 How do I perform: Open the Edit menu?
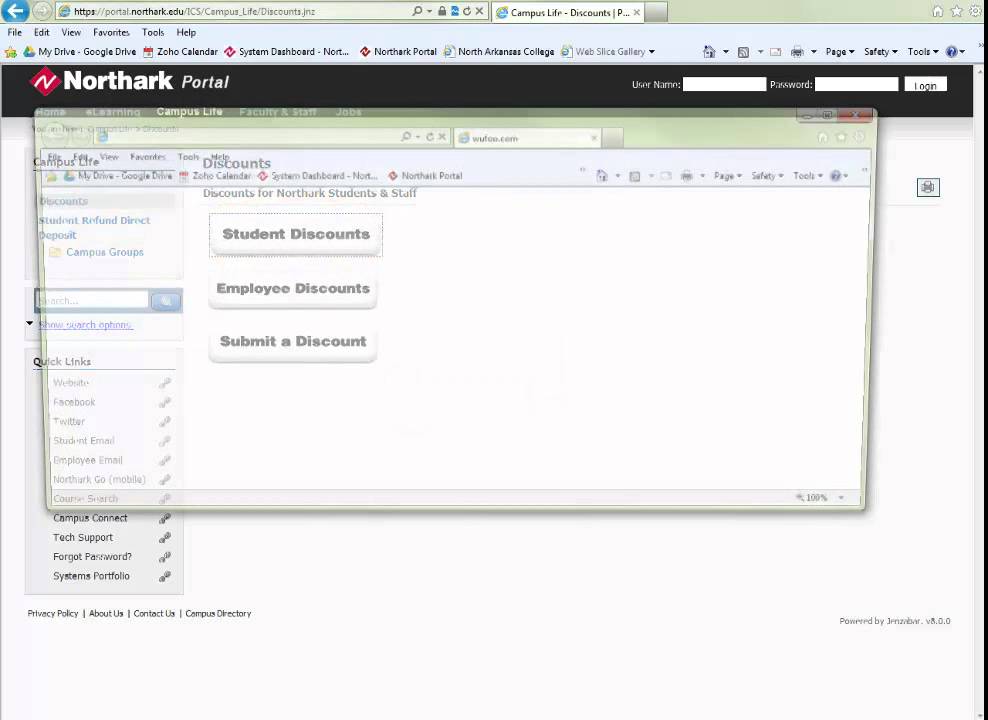tap(42, 32)
